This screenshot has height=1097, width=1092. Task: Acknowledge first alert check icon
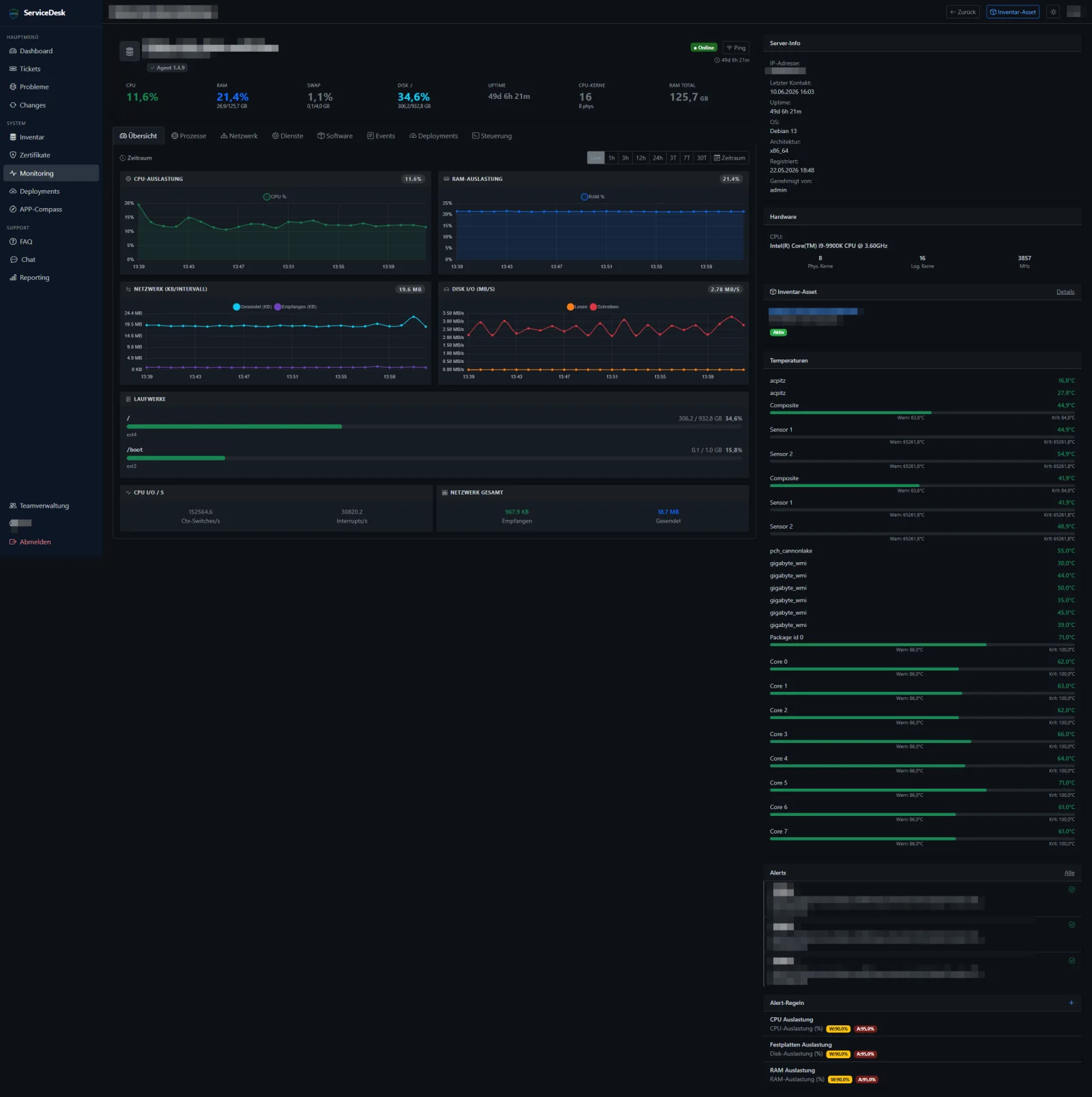point(1072,890)
